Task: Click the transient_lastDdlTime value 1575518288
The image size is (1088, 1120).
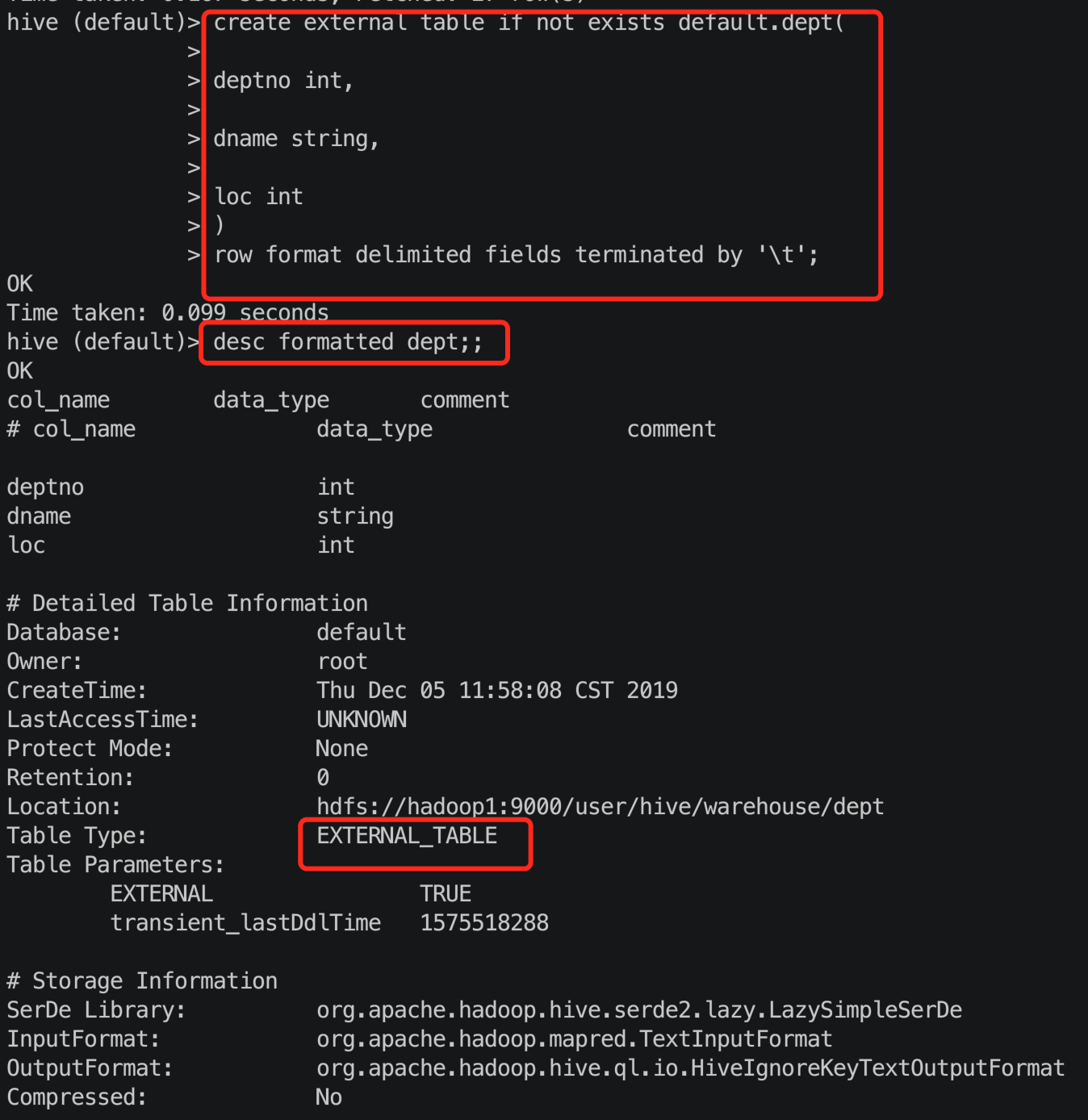Action: coord(484,923)
